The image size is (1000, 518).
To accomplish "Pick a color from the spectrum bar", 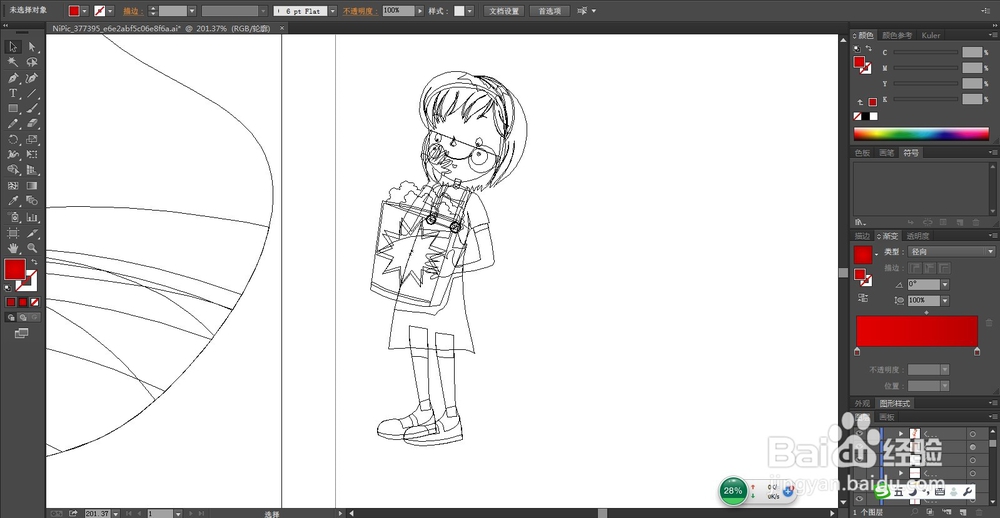I will 921,134.
